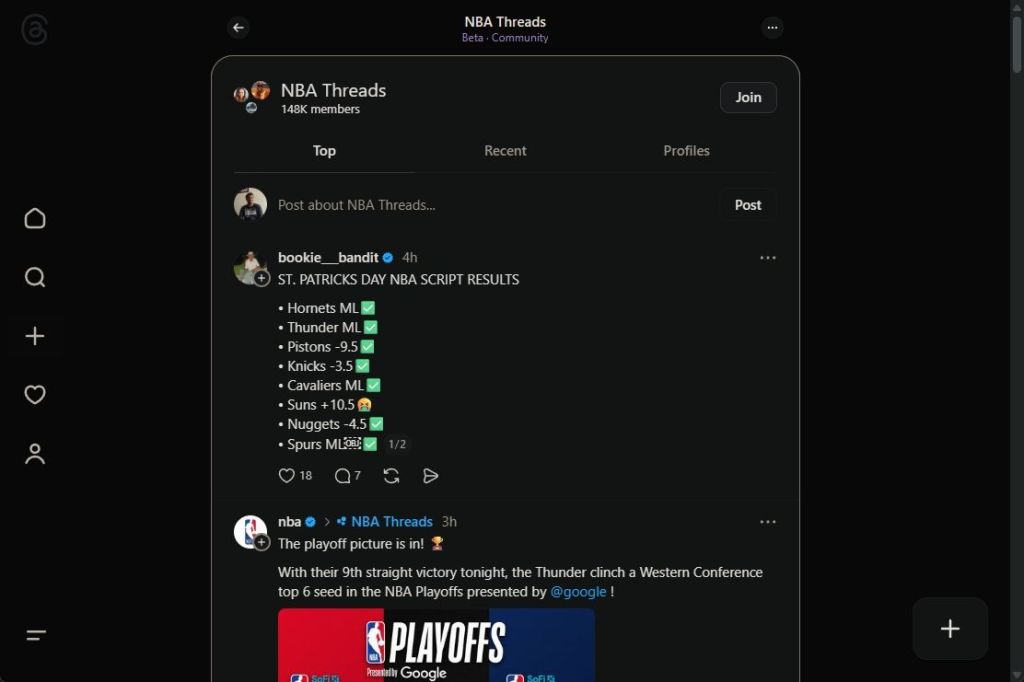
Task: Open the Home feed via the house icon
Action: tap(35, 218)
